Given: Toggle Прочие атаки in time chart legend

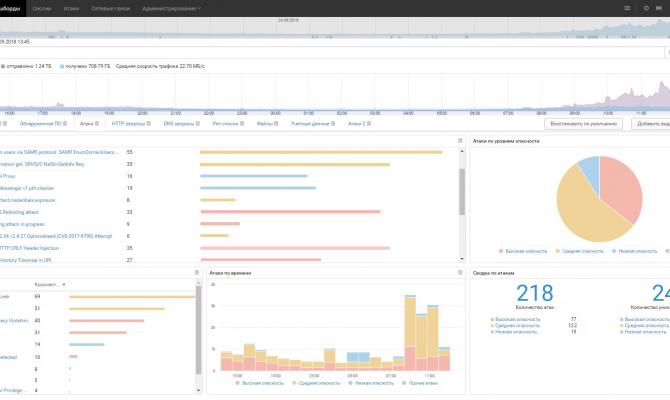Looking at the screenshot, I should click(x=420, y=383).
